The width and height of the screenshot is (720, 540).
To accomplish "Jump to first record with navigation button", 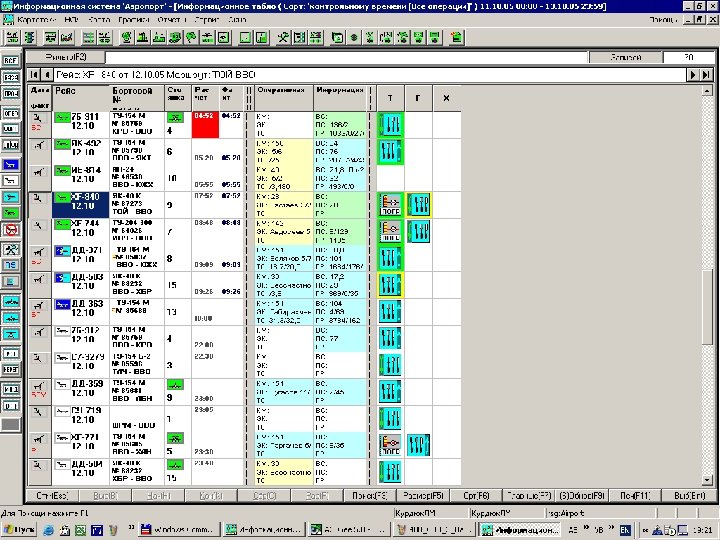I will 34,74.
